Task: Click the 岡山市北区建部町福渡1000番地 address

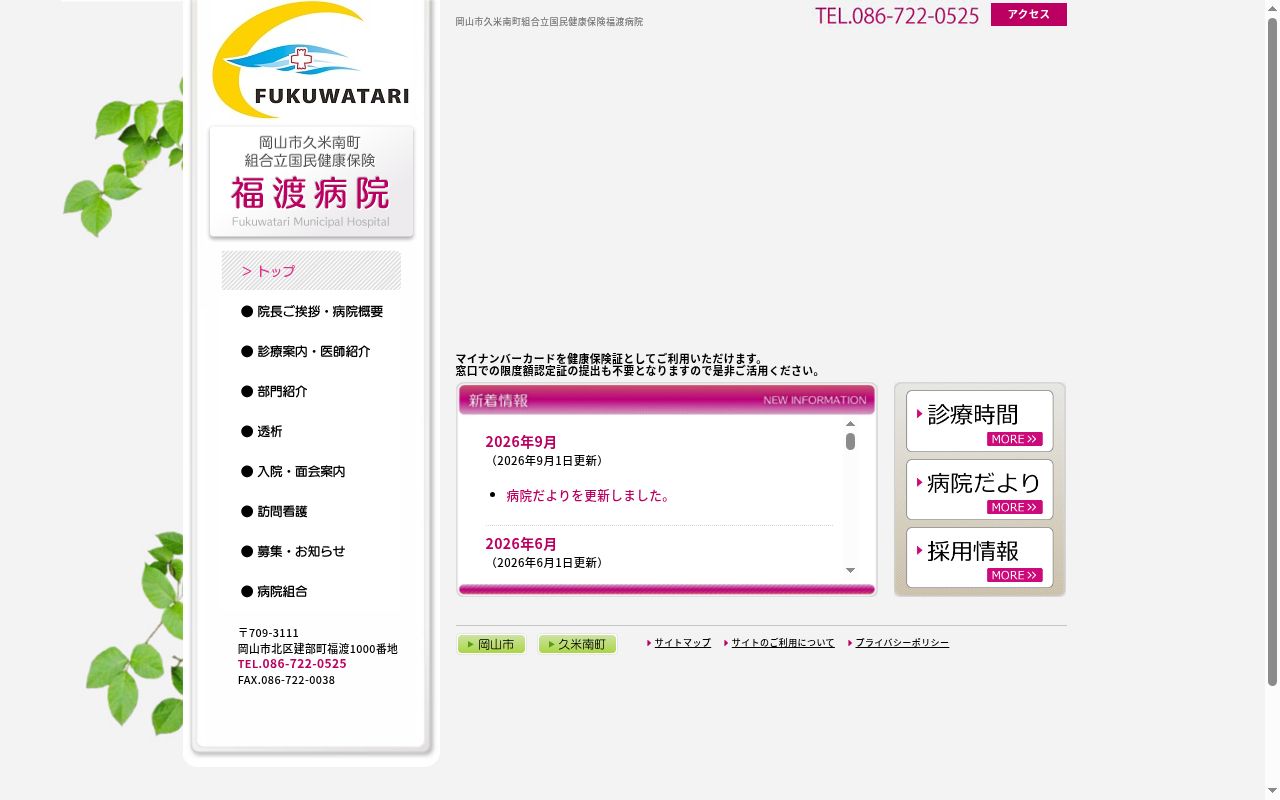Action: (318, 649)
